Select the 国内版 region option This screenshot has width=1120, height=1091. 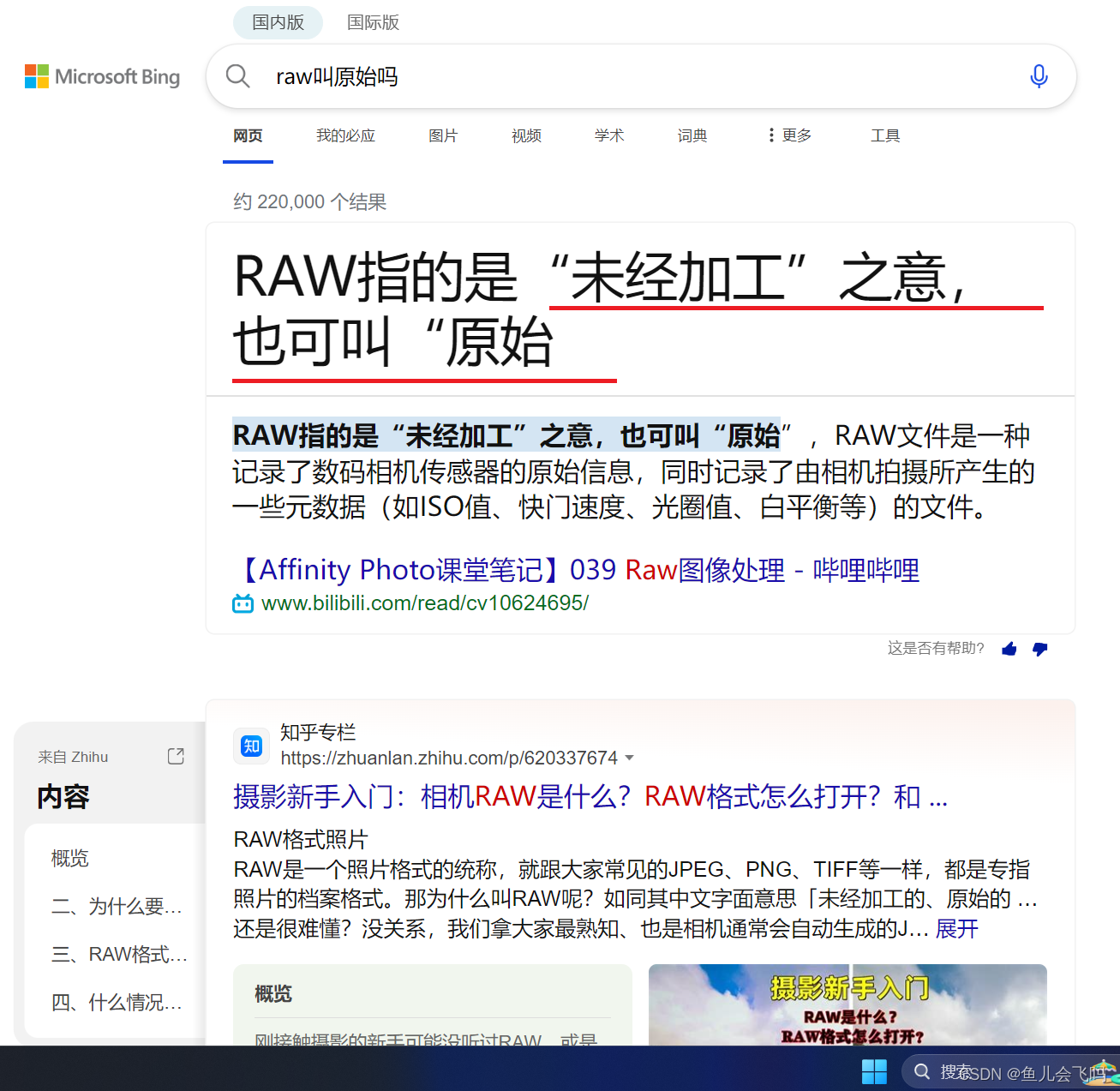pyautogui.click(x=278, y=22)
